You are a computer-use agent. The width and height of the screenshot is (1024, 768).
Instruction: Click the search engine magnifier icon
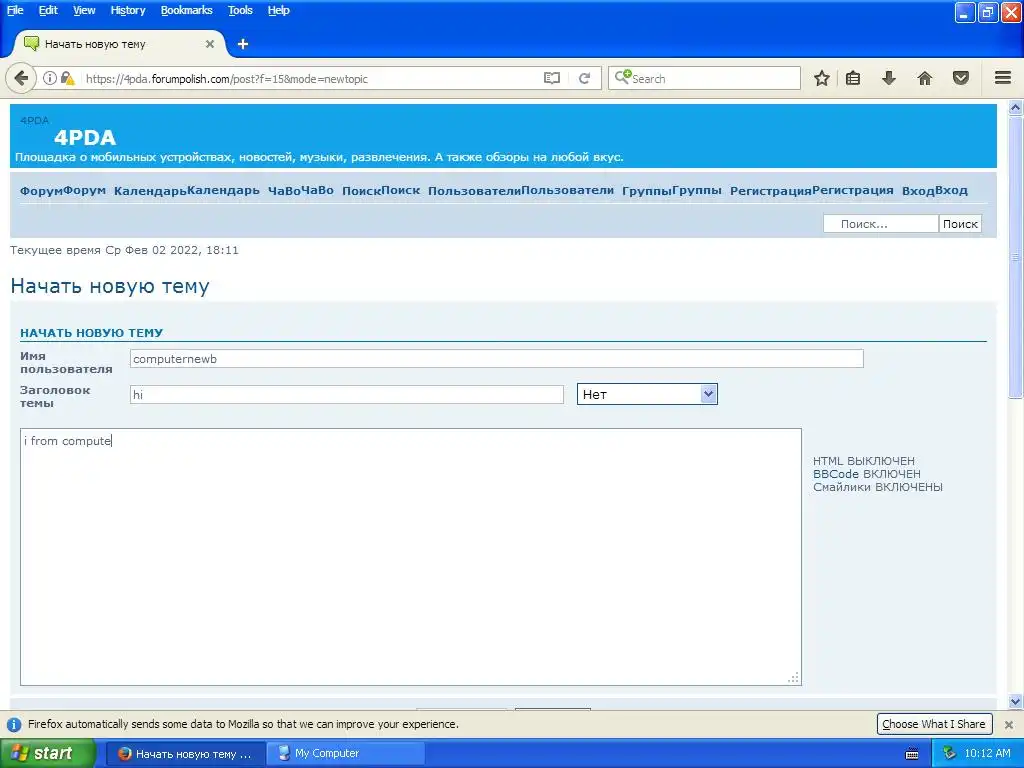(x=622, y=77)
